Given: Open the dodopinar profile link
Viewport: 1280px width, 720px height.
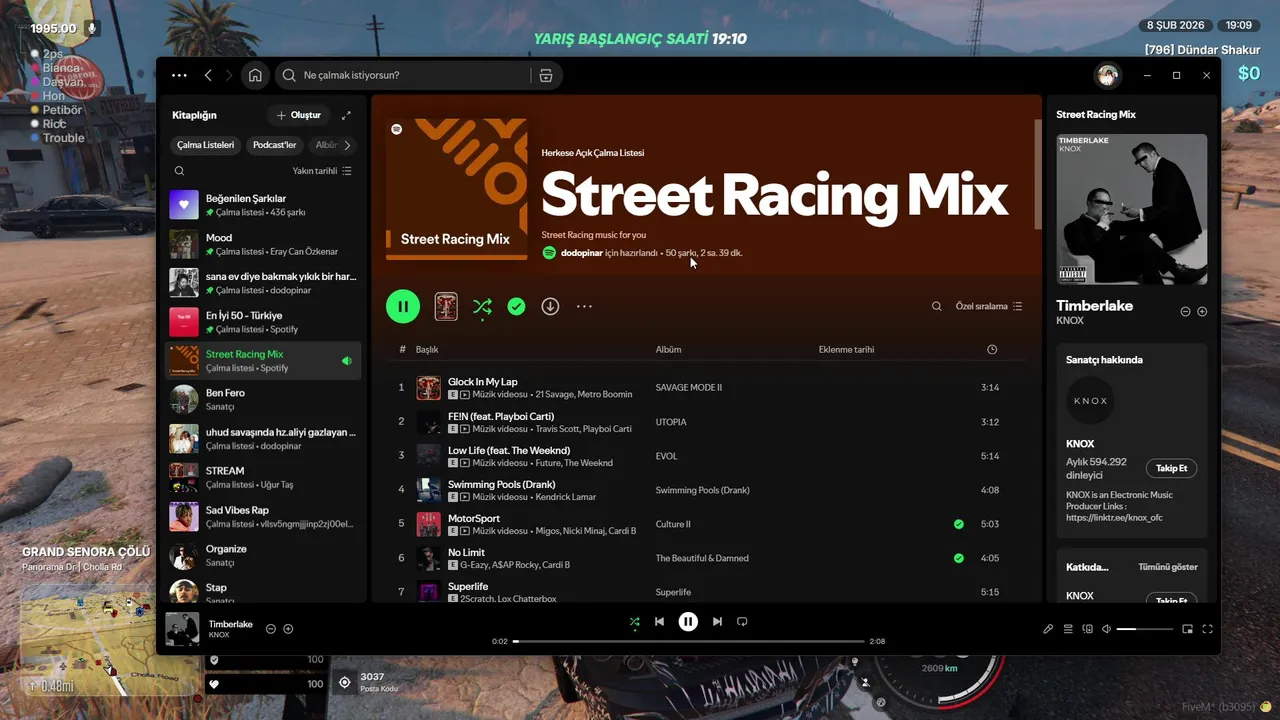Looking at the screenshot, I should 582,253.
